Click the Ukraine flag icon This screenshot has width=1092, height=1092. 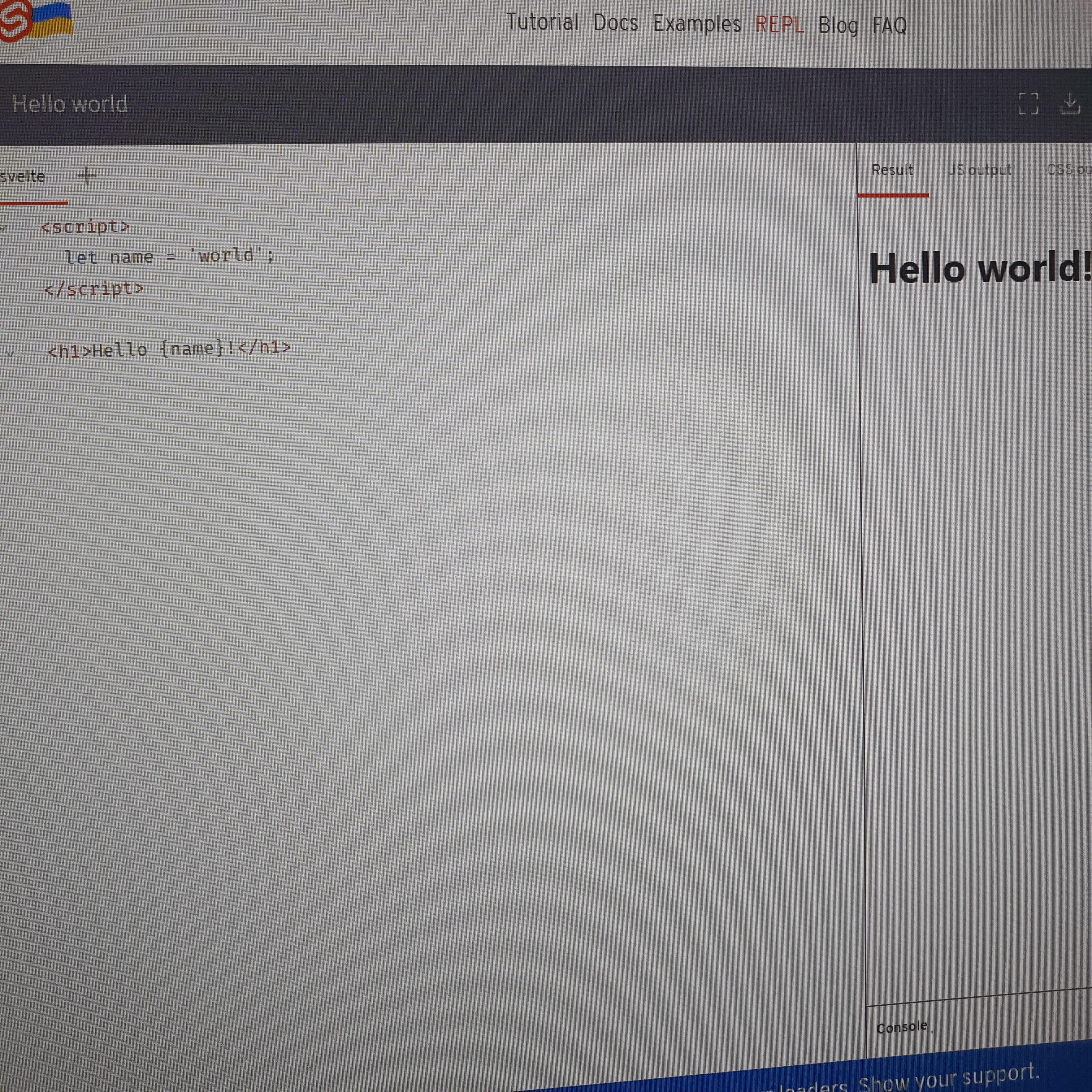click(x=52, y=20)
